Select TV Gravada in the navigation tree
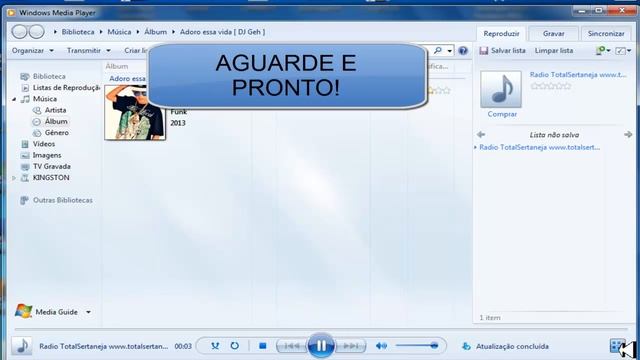The width and height of the screenshot is (640, 360). pos(52,167)
